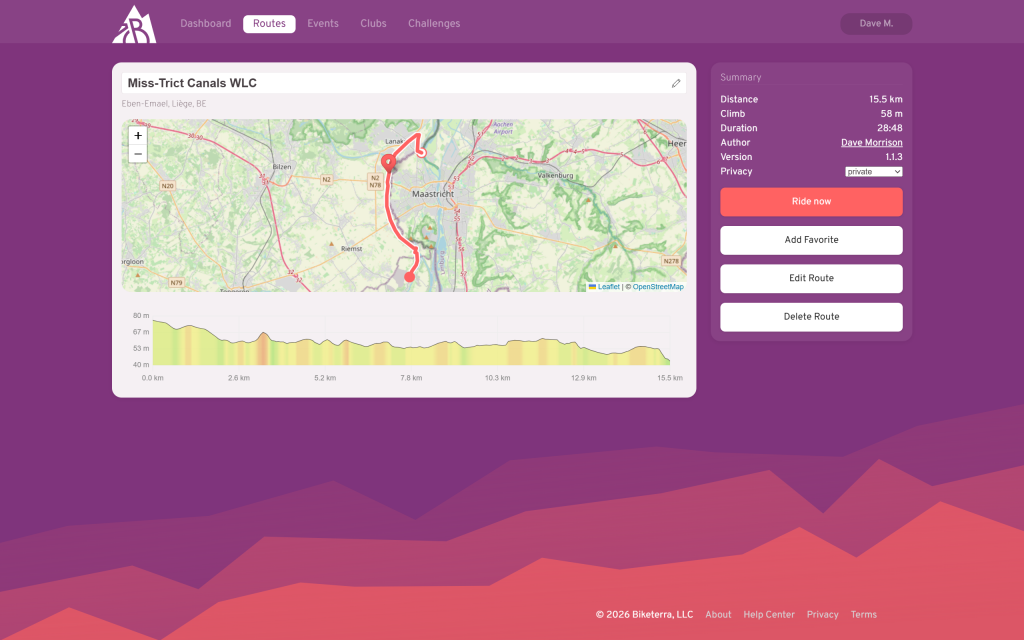Screen dimensions: 1024x640
Task: Add this route to favorites
Action: click(811, 240)
